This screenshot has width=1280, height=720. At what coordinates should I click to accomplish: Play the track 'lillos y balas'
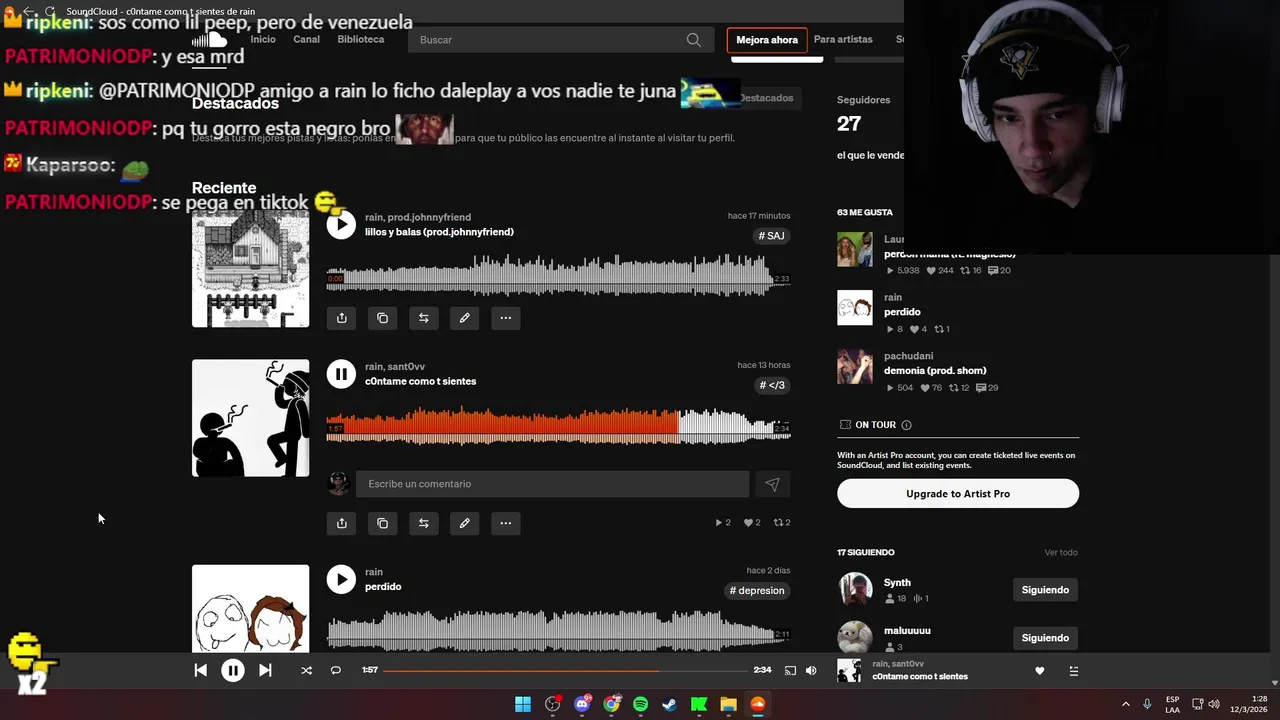[341, 225]
